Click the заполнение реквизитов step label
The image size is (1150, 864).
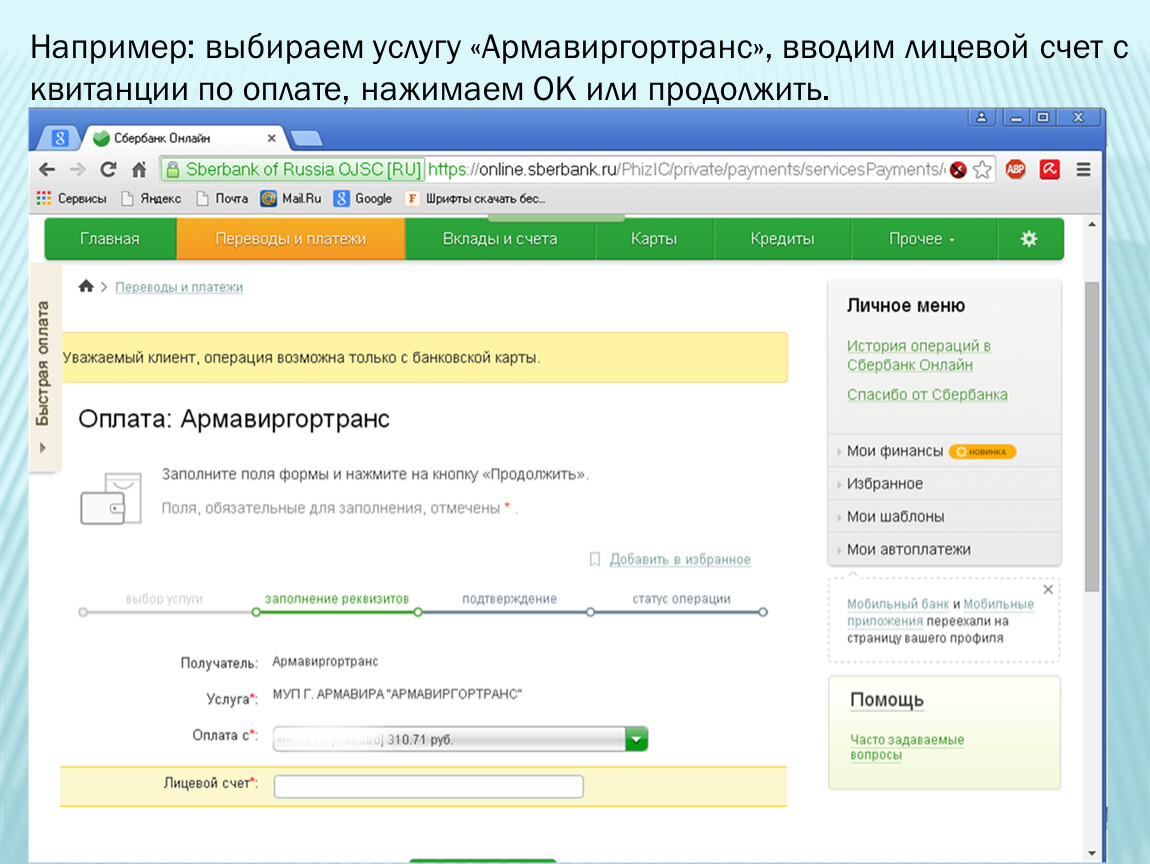click(337, 598)
